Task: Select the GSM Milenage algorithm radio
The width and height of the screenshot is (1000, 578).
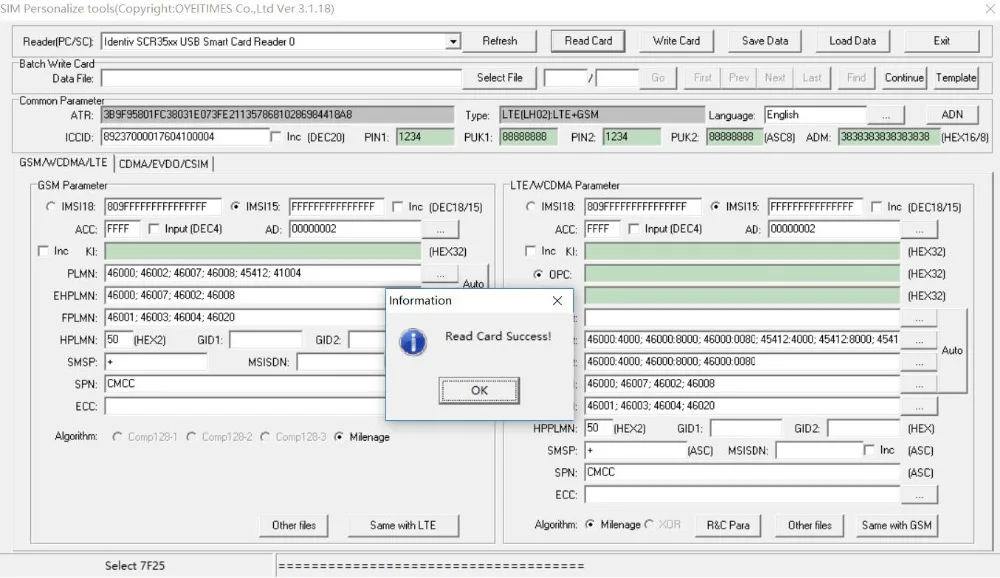Action: click(339, 437)
